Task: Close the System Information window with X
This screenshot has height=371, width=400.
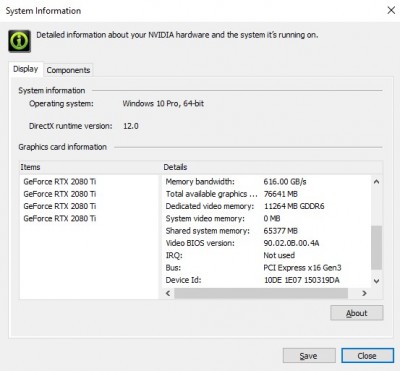Action: (x=391, y=10)
